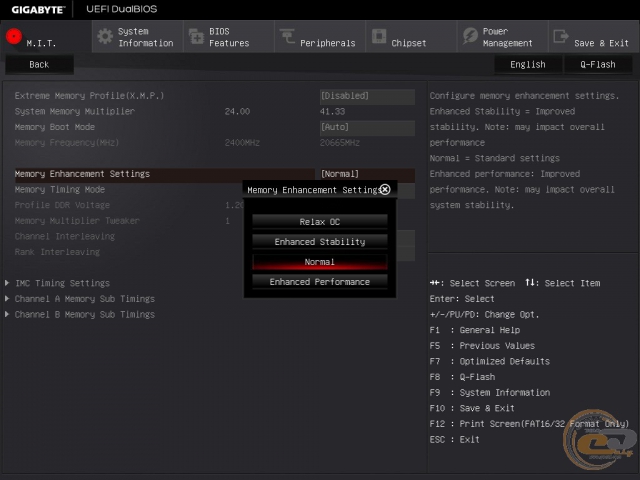Click F1 General Help line
The image size is (640, 480).
coord(475,330)
